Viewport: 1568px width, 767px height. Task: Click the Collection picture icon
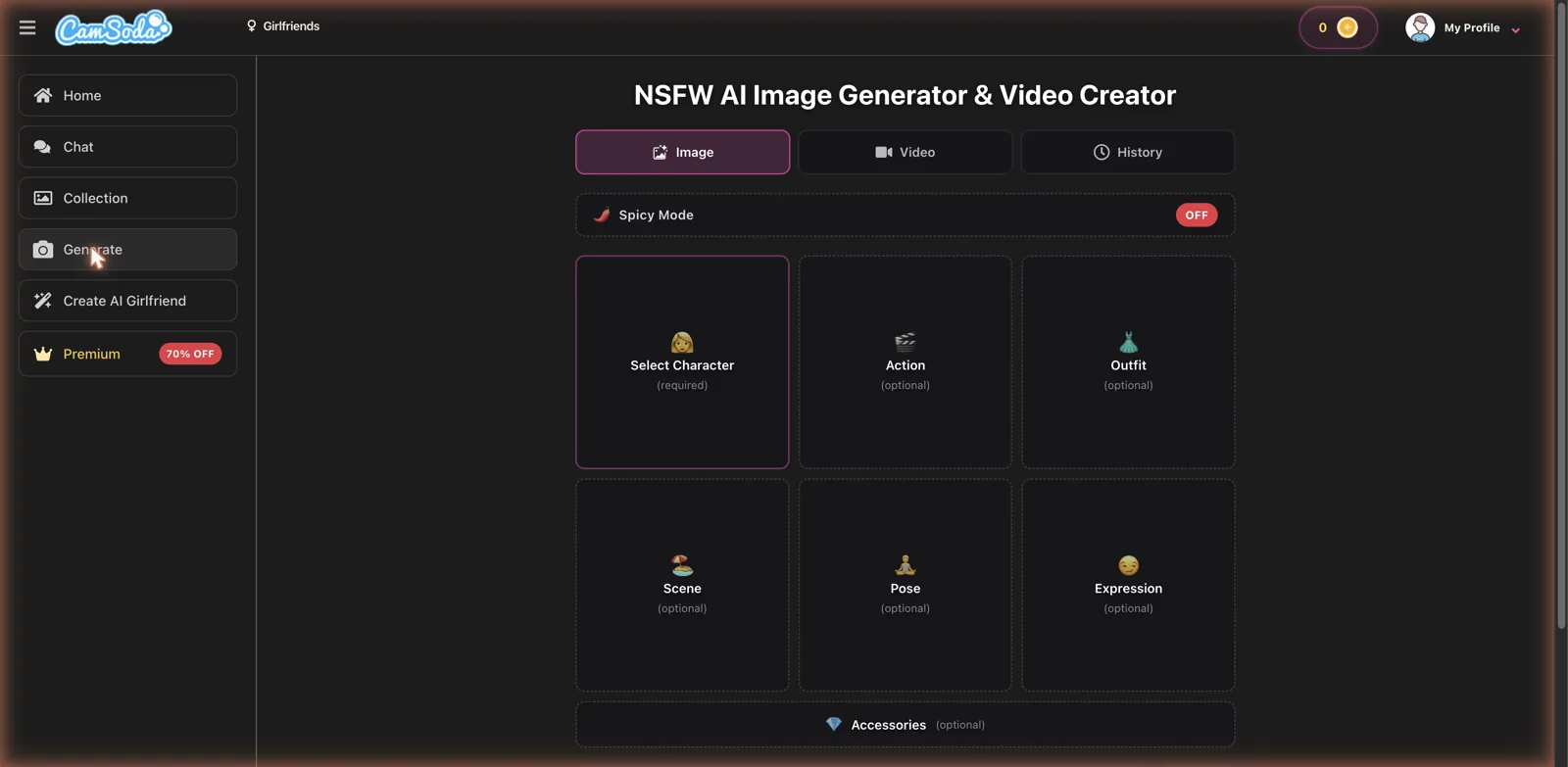coord(43,198)
